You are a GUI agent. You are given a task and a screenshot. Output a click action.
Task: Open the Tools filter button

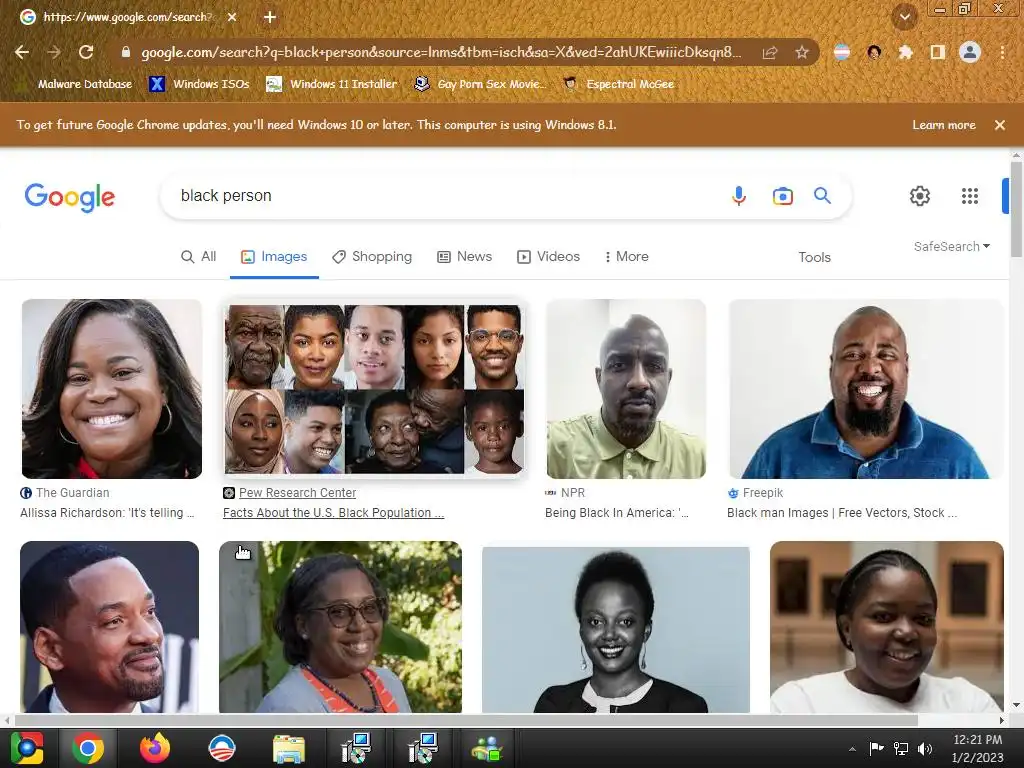tap(814, 257)
